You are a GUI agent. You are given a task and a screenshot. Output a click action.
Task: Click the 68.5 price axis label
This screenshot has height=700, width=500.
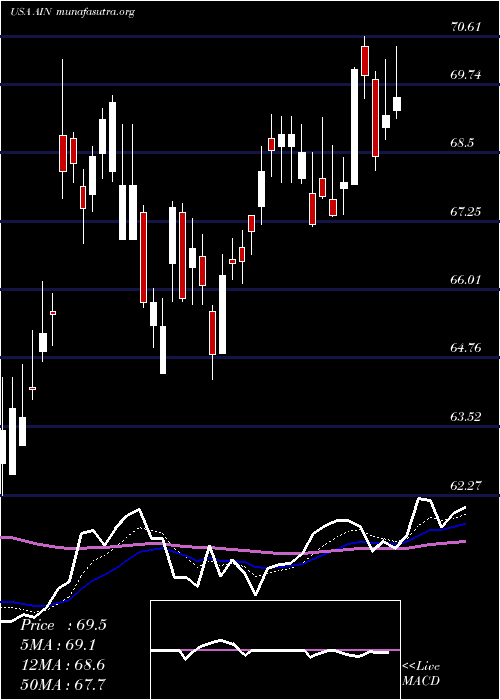pos(464,143)
